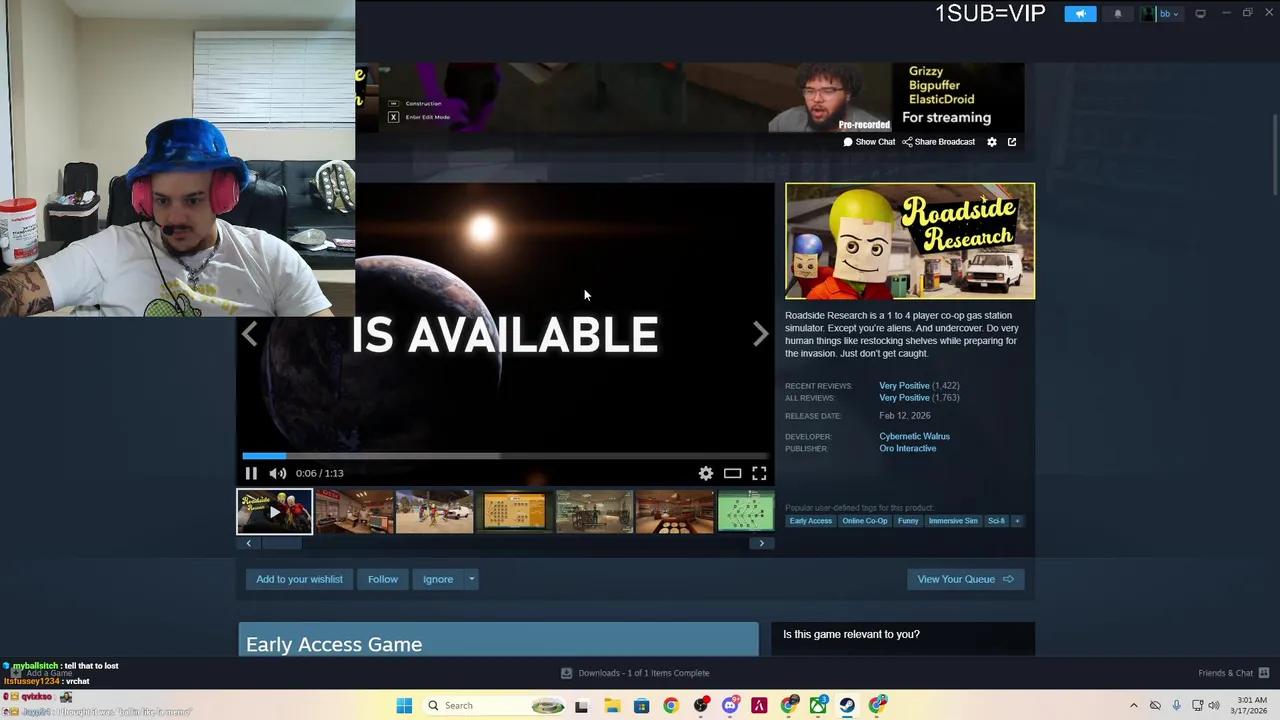Pop out broadcast in new window icon

[1012, 142]
